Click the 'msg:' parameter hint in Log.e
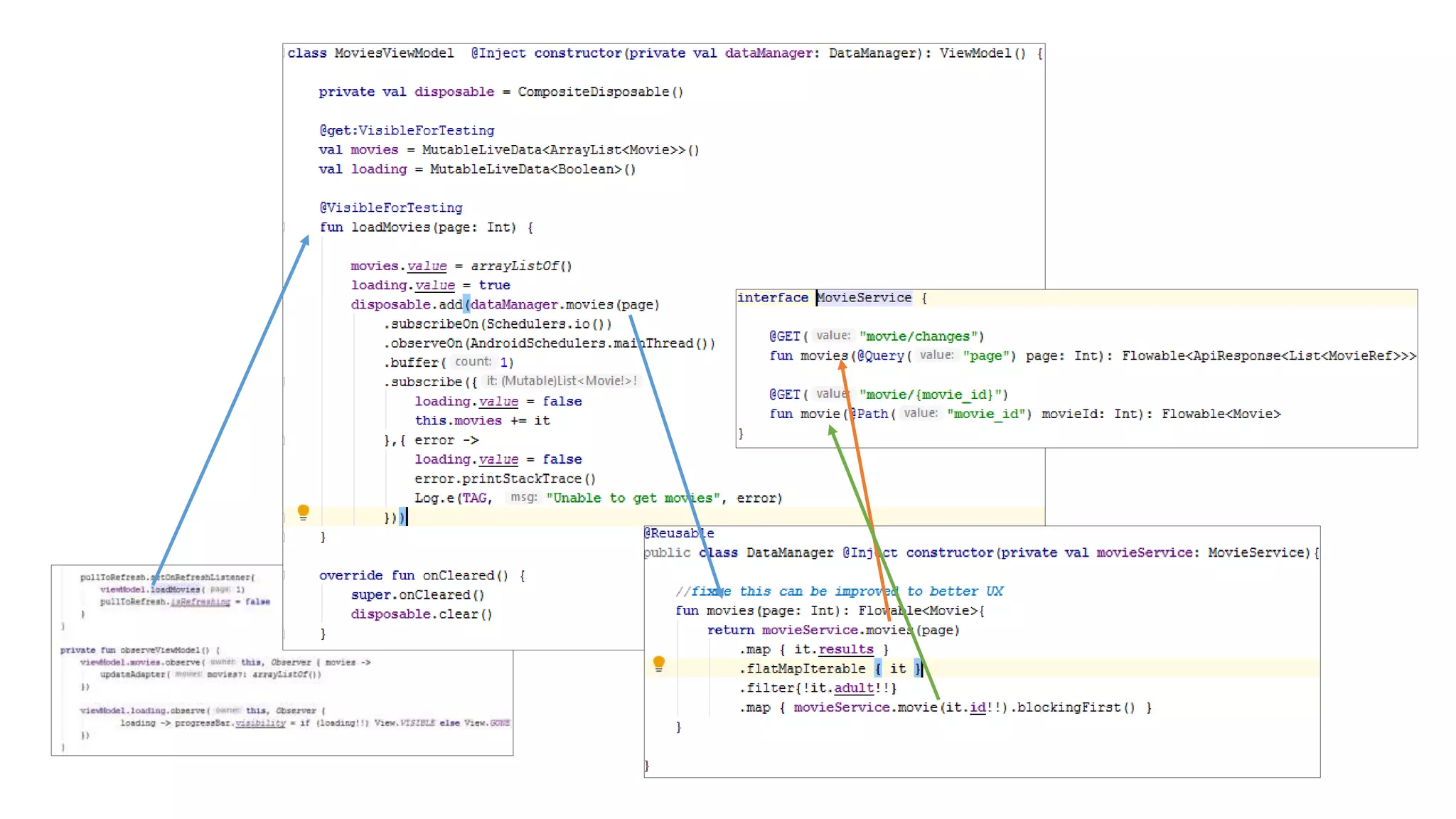 coord(523,498)
